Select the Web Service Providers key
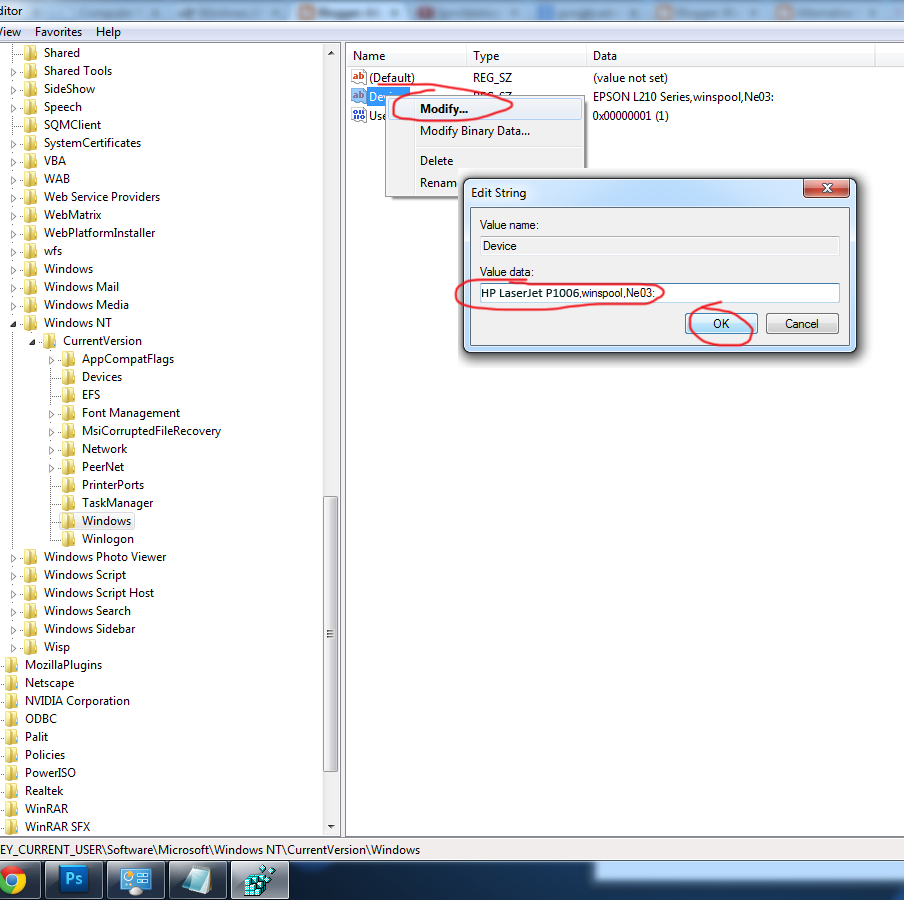This screenshot has height=900, width=904. 101,197
